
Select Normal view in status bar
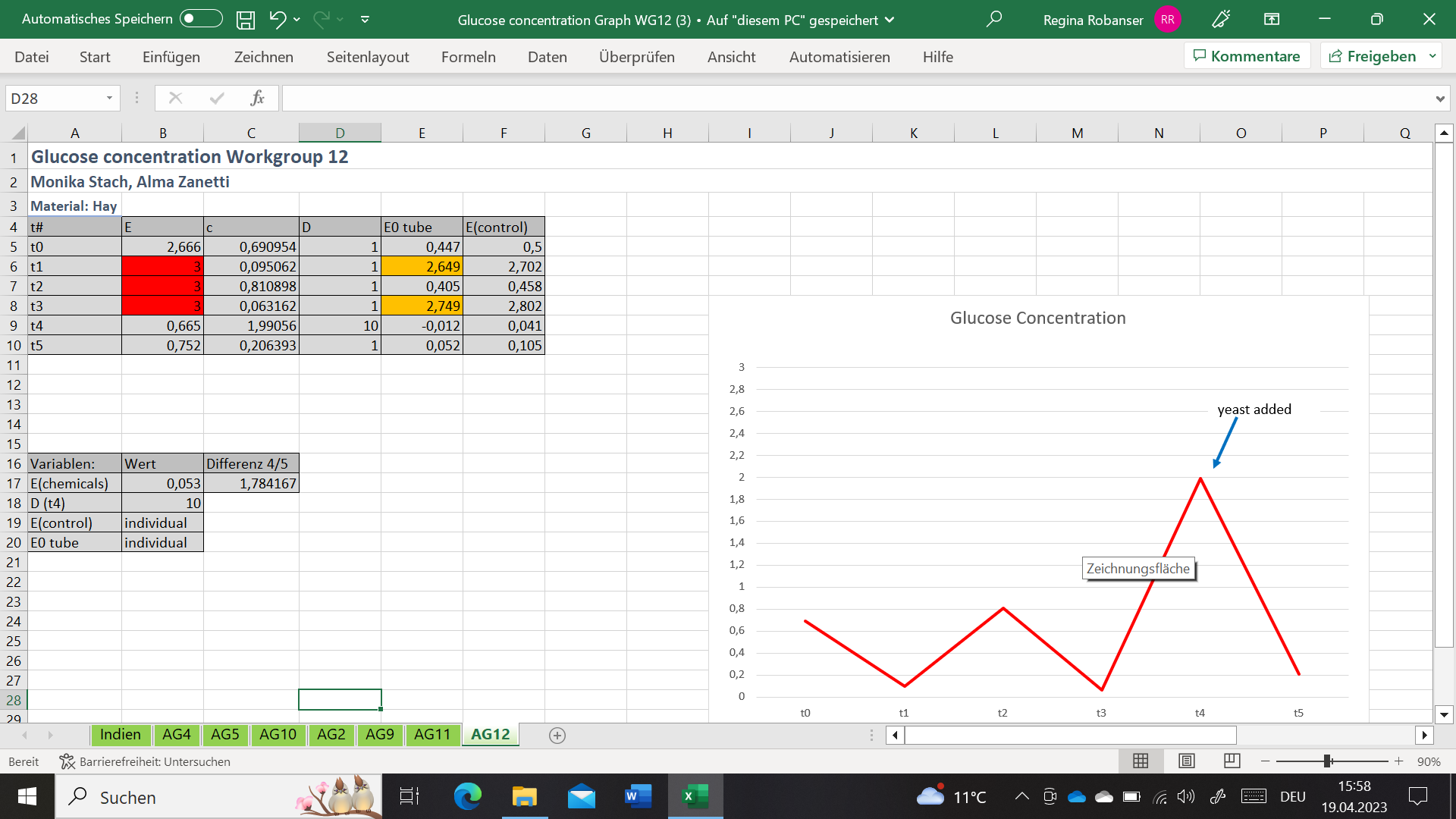click(1141, 761)
